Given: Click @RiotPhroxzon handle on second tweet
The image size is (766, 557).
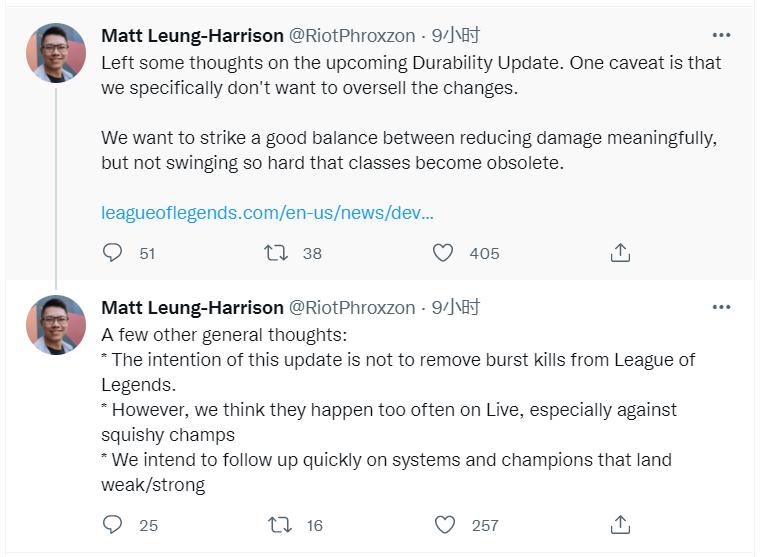Looking at the screenshot, I should point(352,307).
